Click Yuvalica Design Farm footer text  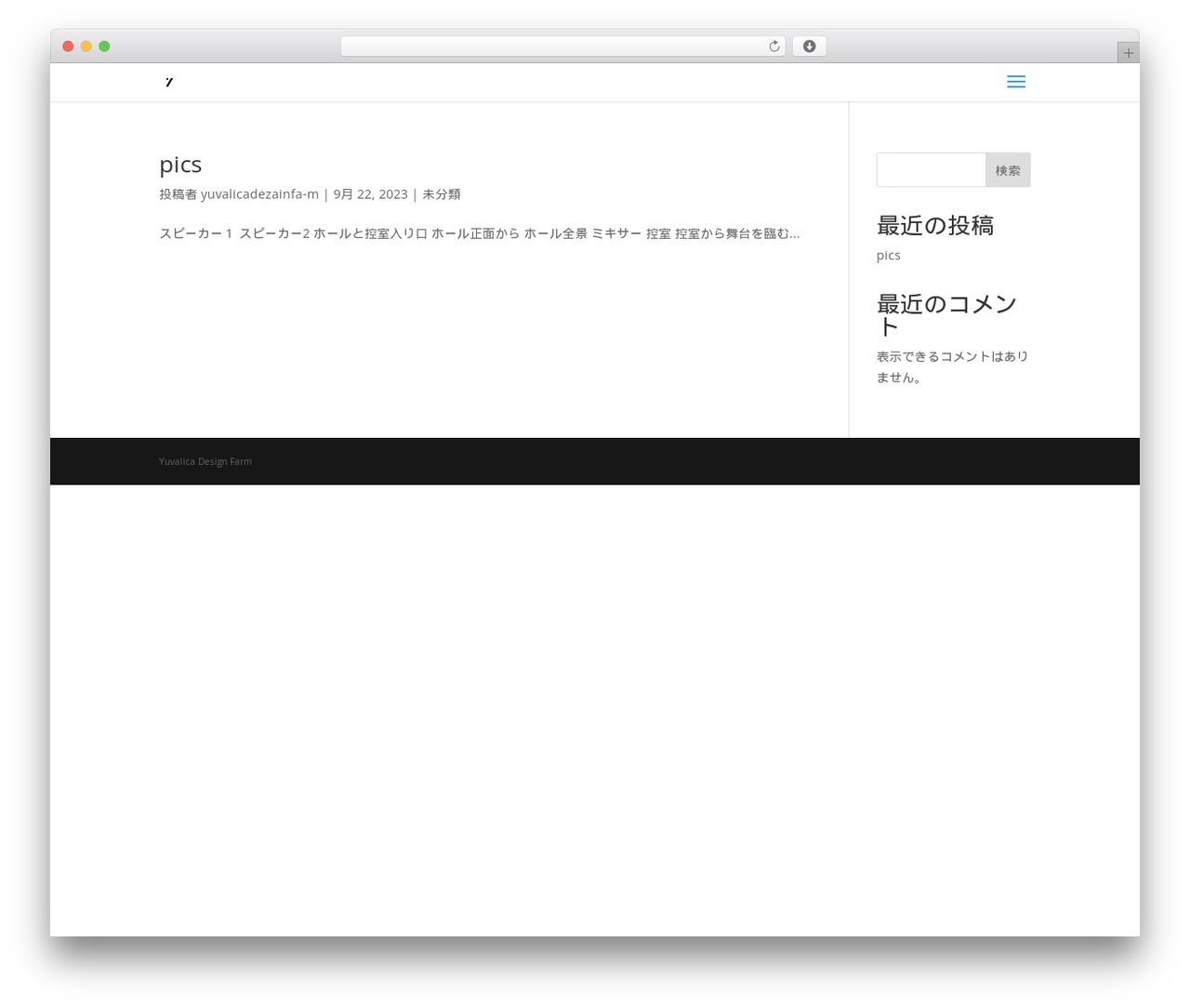[205, 461]
